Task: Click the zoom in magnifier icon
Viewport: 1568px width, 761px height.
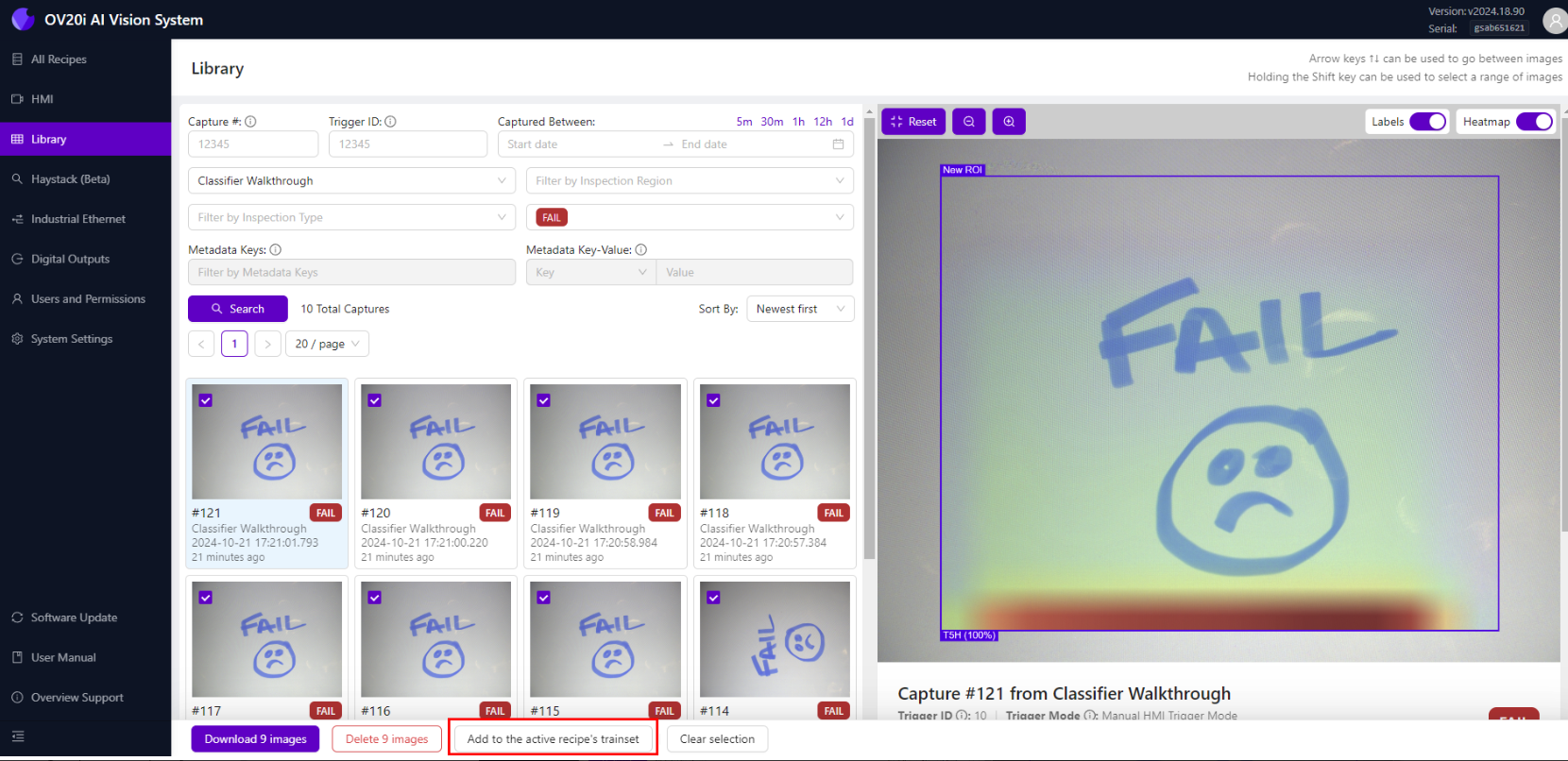Action: pos(1009,122)
